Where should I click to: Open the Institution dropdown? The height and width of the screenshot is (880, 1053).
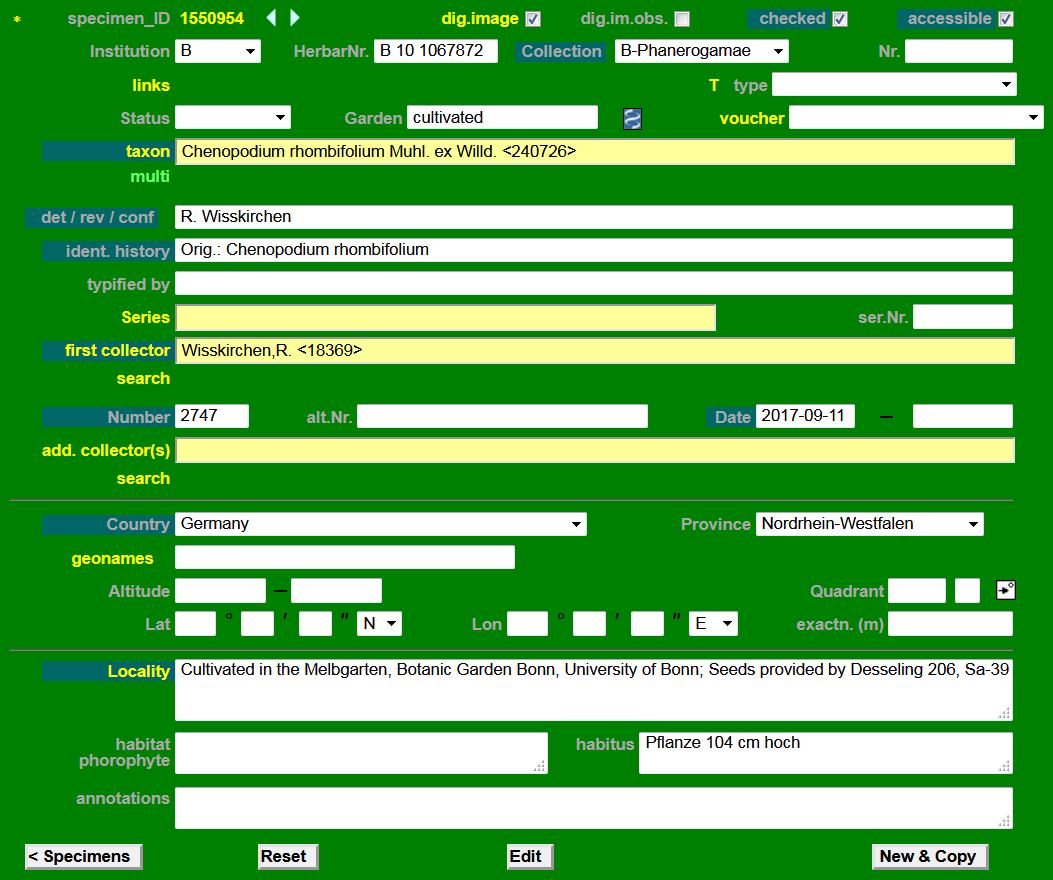tap(217, 51)
